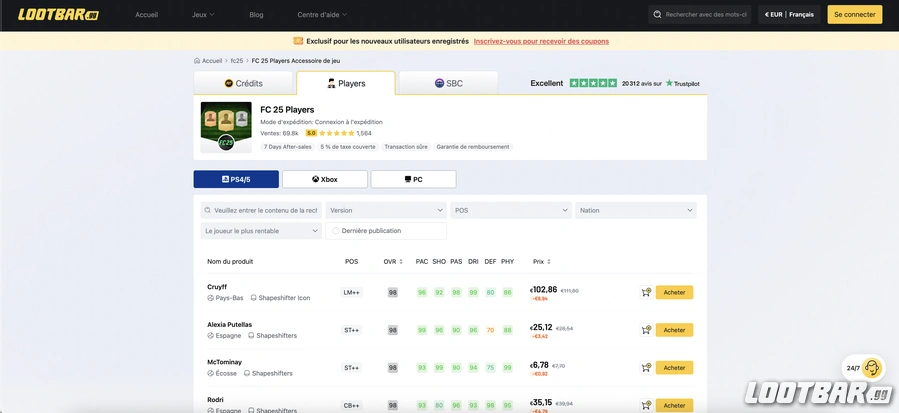Click the home icon in breadcrumb
The height and width of the screenshot is (413, 899).
(x=197, y=61)
